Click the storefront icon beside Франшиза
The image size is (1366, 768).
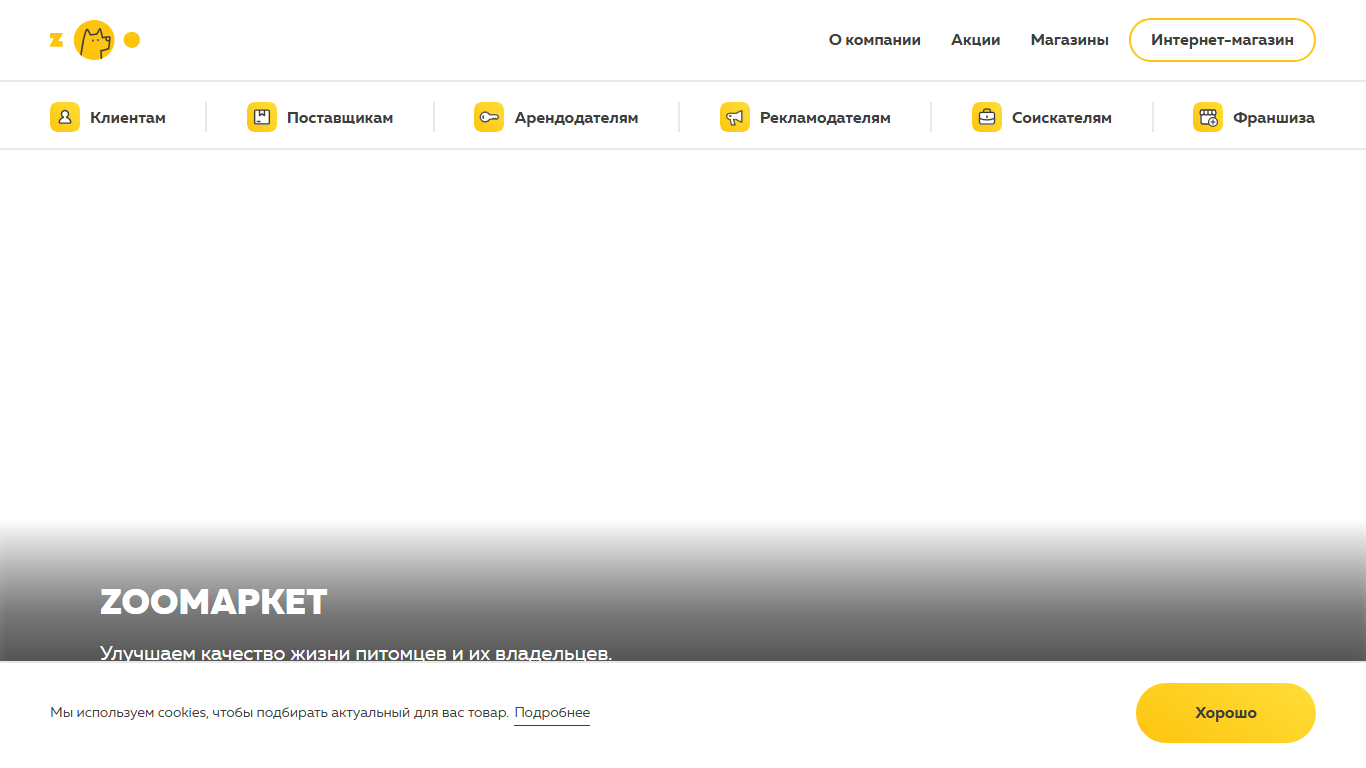coord(1208,117)
